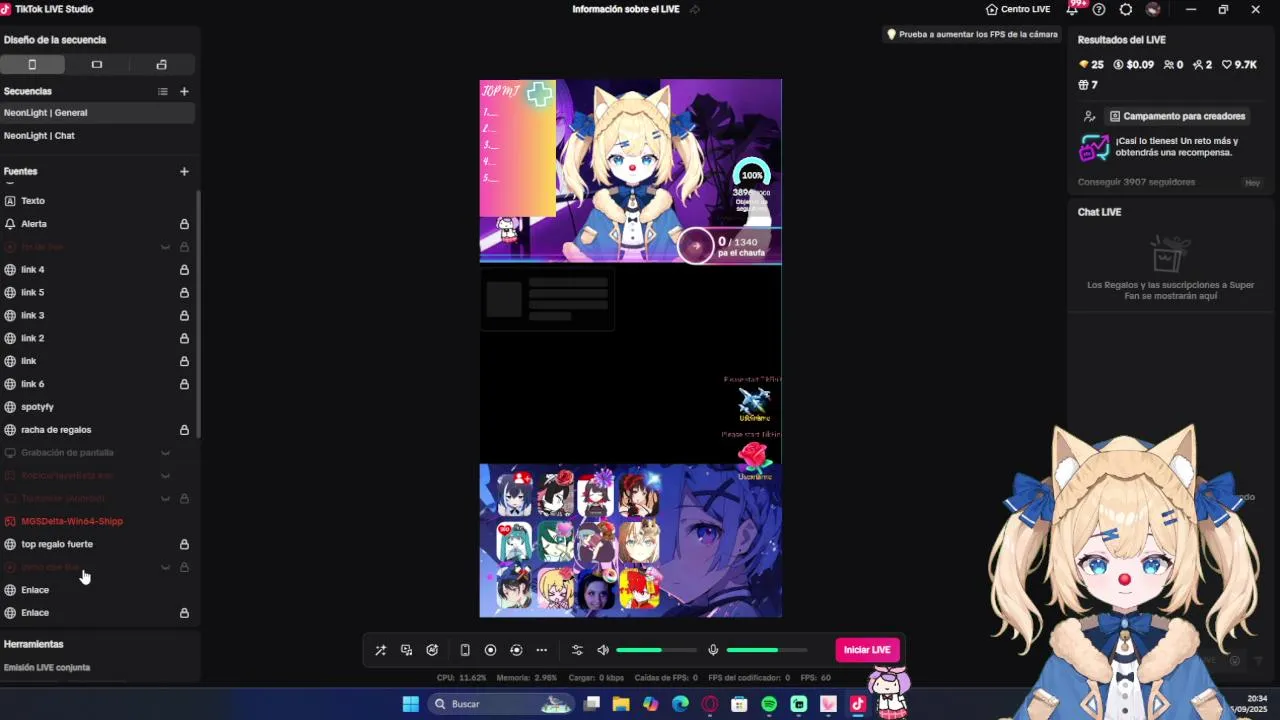This screenshot has height=720, width=1280.
Task: Open the audio mixer settings icon
Action: coord(577,650)
